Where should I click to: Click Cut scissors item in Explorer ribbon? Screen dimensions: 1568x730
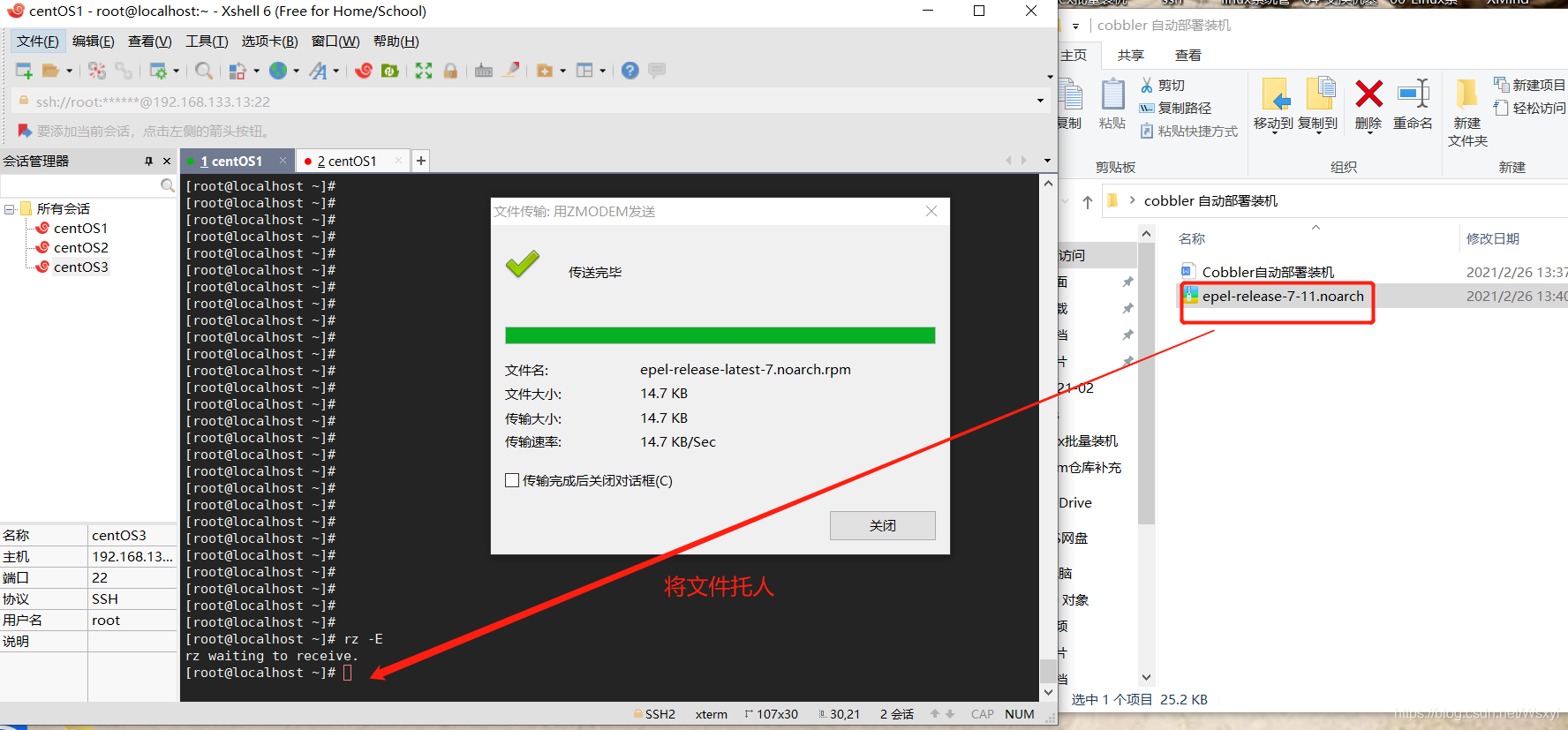click(1162, 85)
